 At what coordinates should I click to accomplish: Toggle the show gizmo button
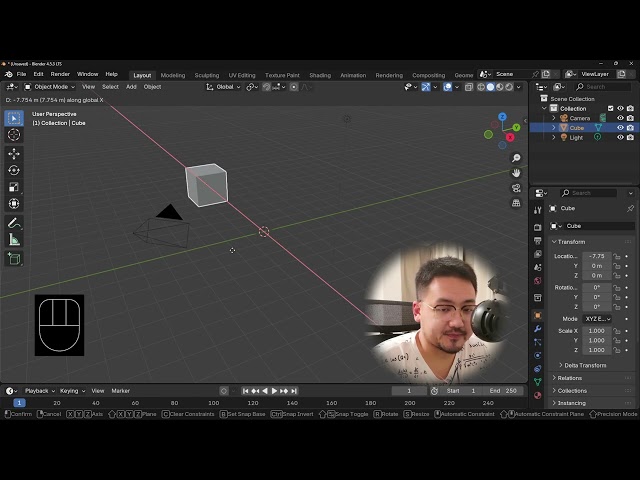426,87
